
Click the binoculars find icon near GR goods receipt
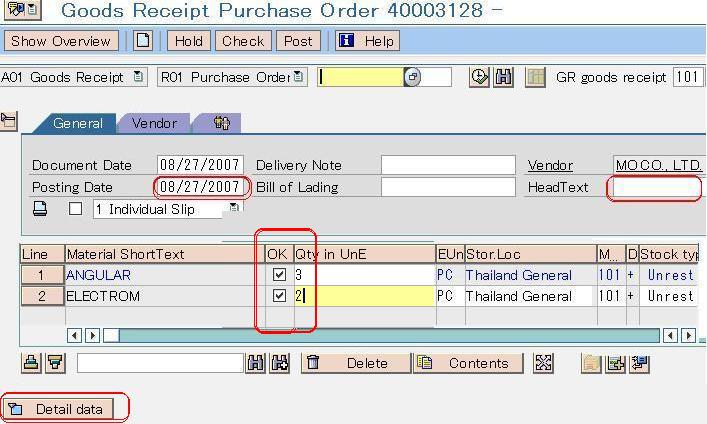(504, 77)
